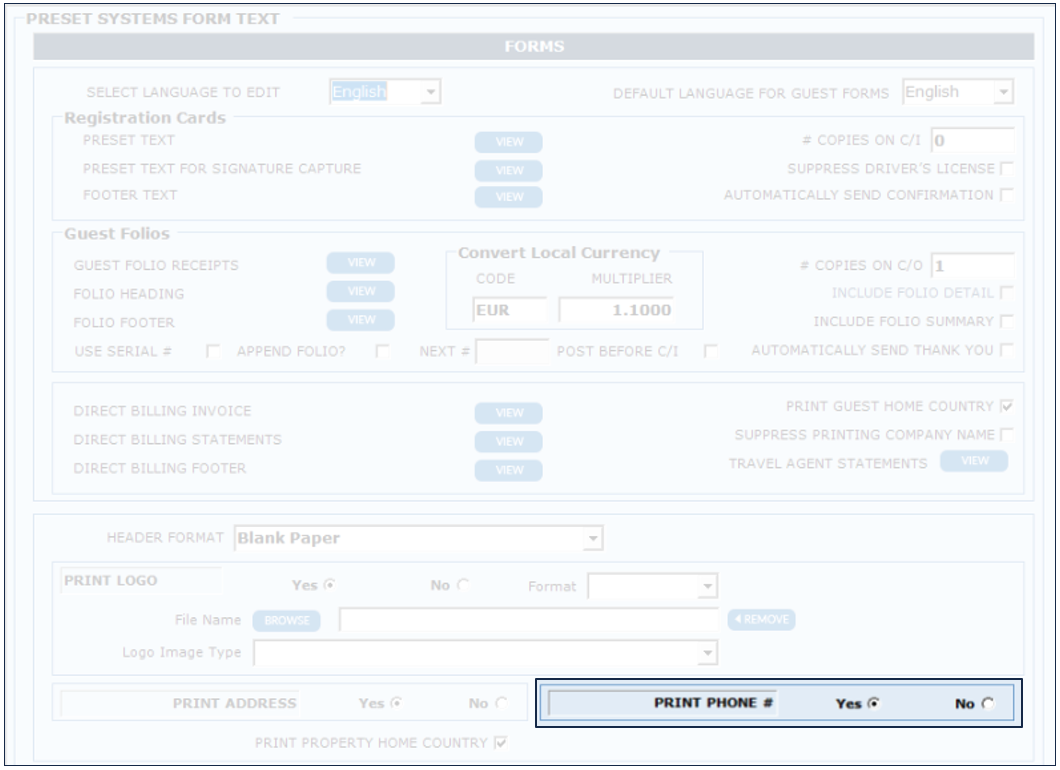Screen dimensions: 1060x770
Task: Expand the Header Format dropdown
Action: pyautogui.click(x=593, y=539)
